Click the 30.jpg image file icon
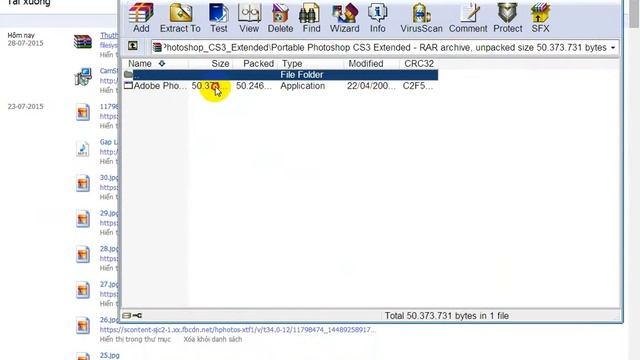The height and width of the screenshot is (360, 640). pyautogui.click(x=82, y=183)
